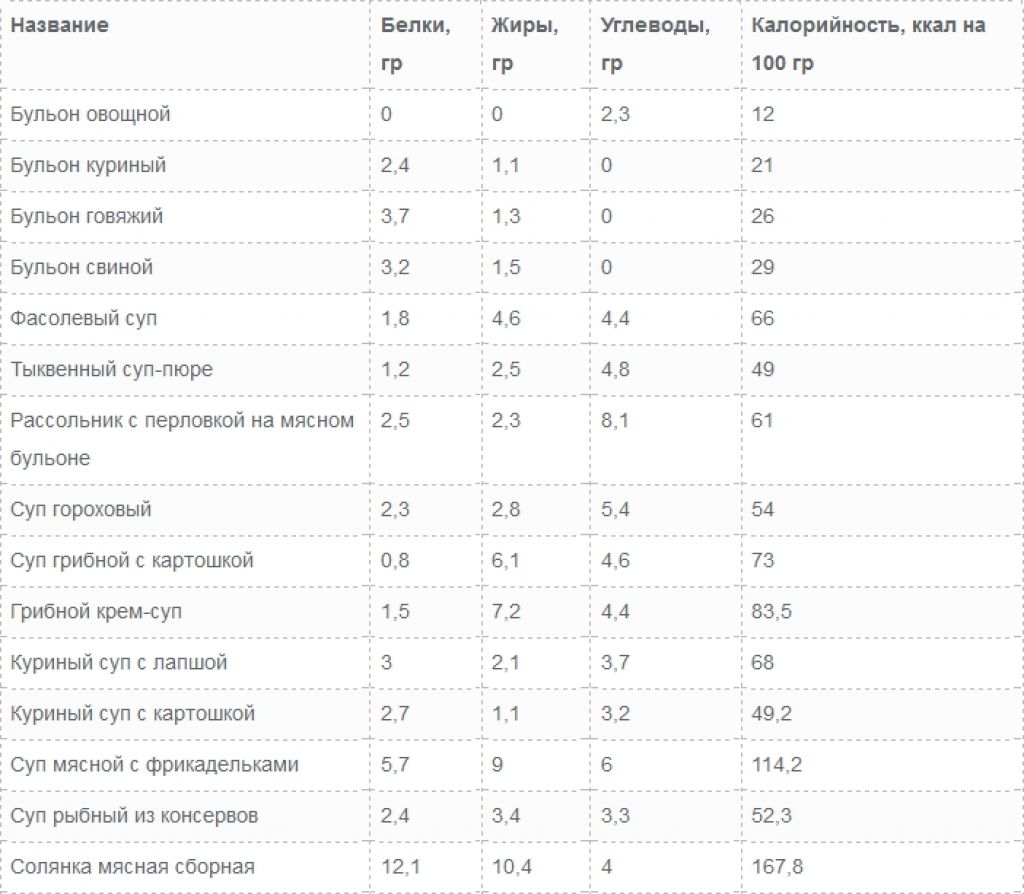The width and height of the screenshot is (1024, 894).
Task: Click Тыквенный суп-пюре in the table
Action: click(x=112, y=370)
